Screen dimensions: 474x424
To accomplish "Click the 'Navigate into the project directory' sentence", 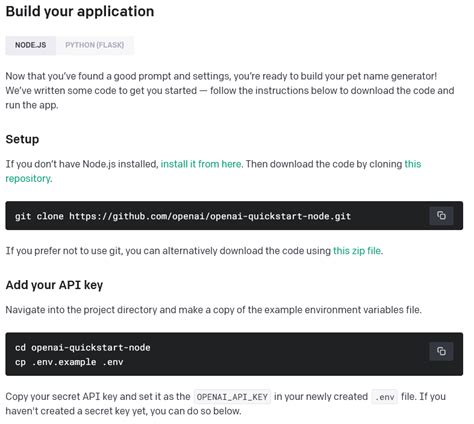I will click(x=214, y=310).
